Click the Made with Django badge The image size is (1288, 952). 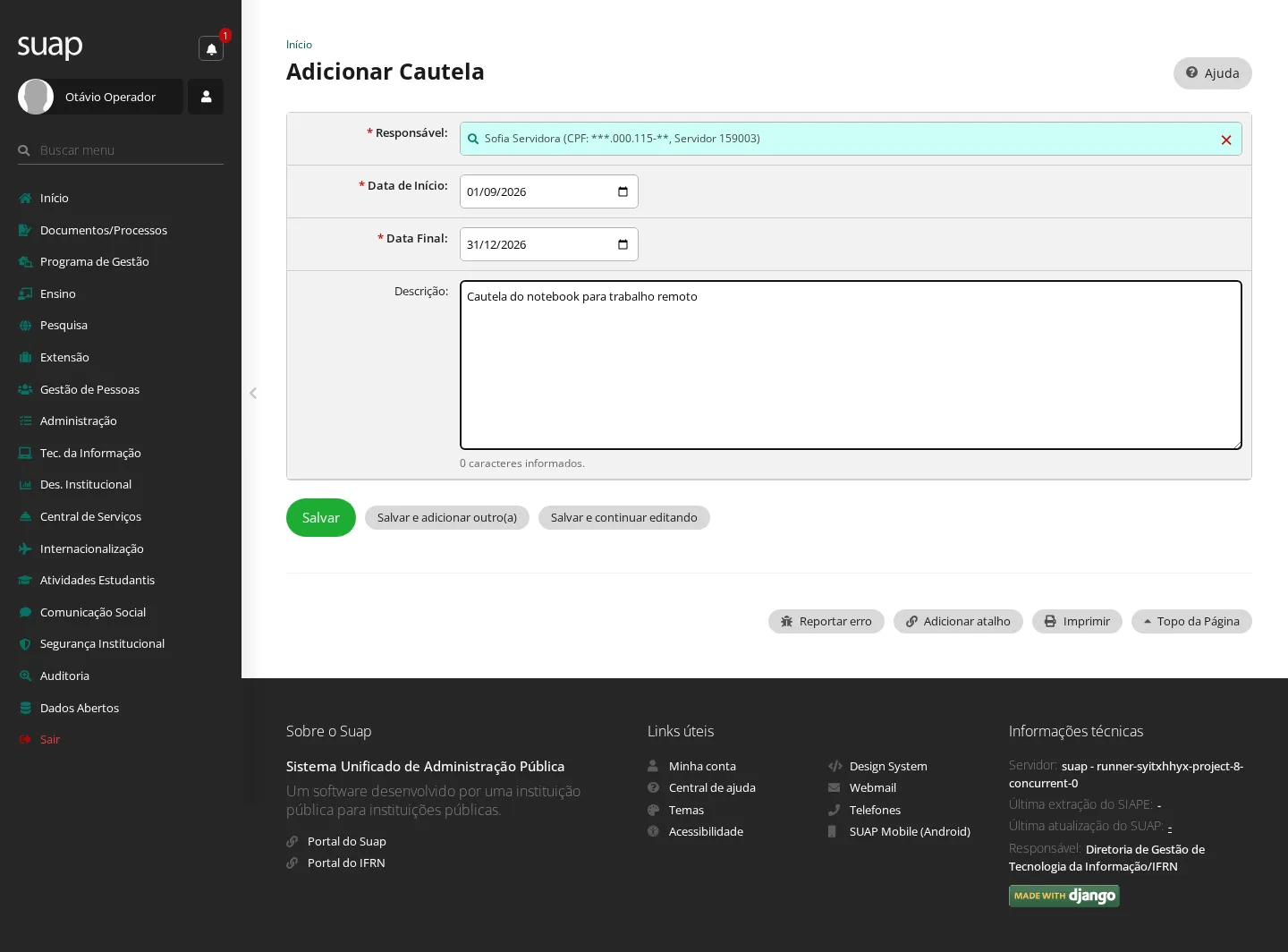[1064, 896]
